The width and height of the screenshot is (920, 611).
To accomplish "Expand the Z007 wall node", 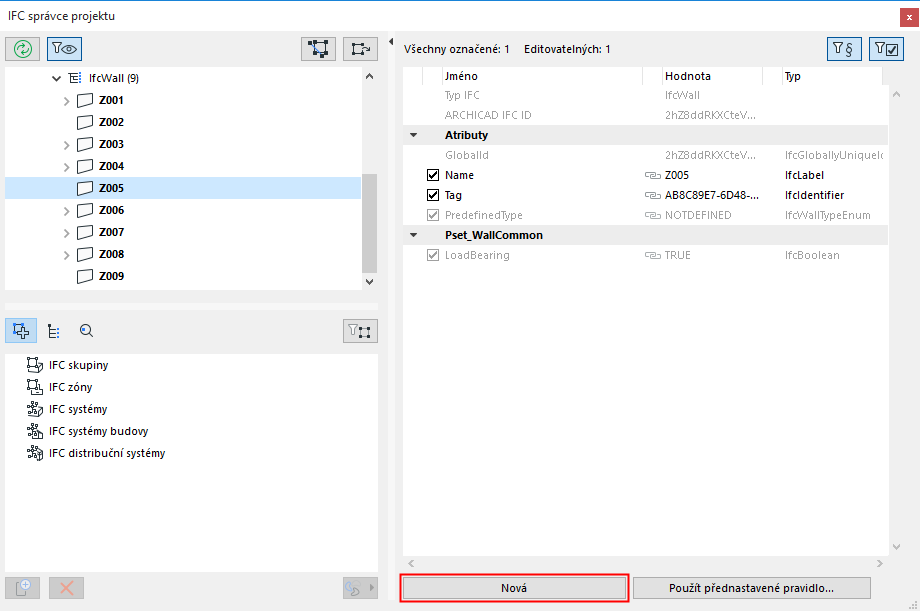I will pyautogui.click(x=66, y=233).
